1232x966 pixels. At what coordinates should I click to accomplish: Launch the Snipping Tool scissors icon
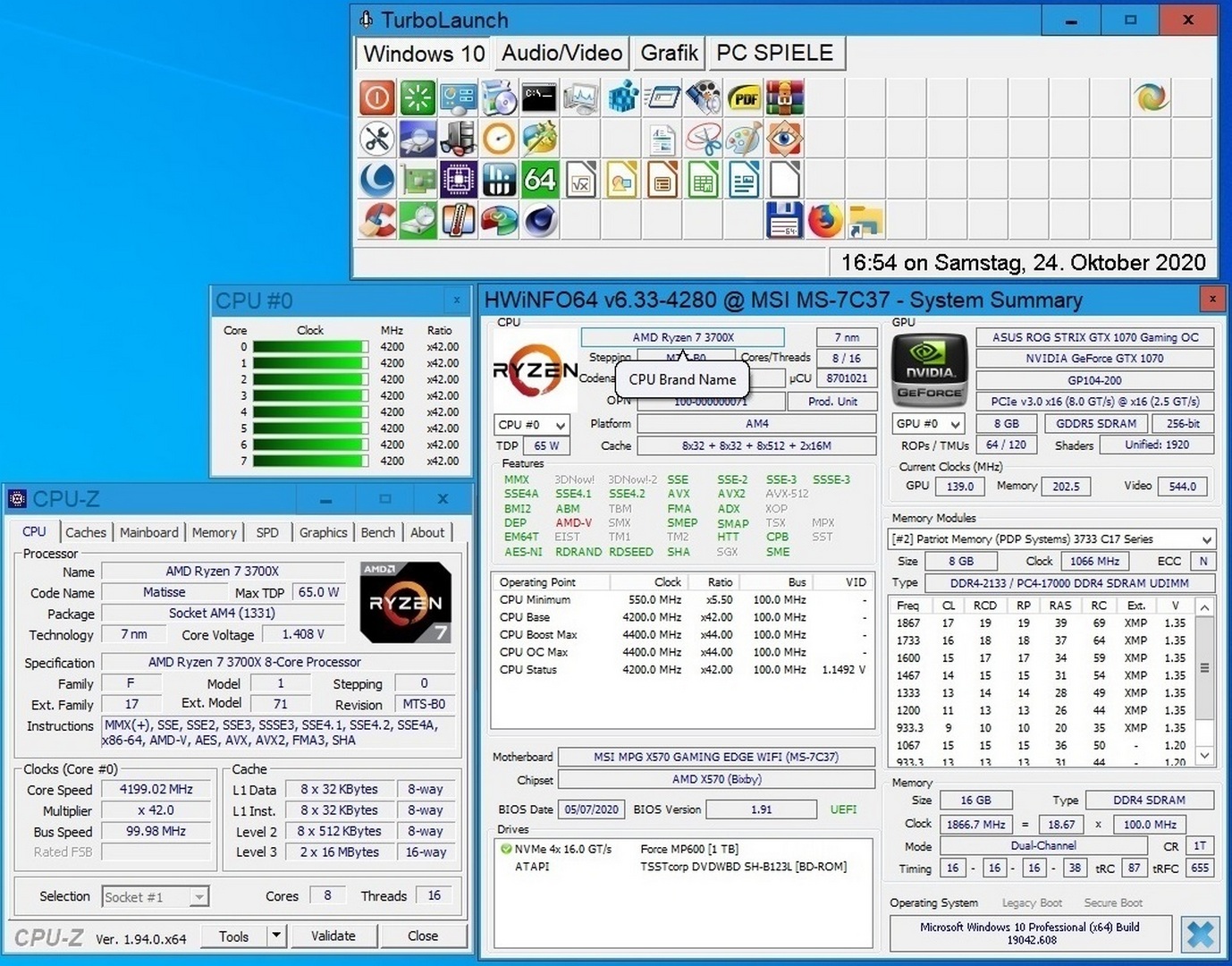703,139
